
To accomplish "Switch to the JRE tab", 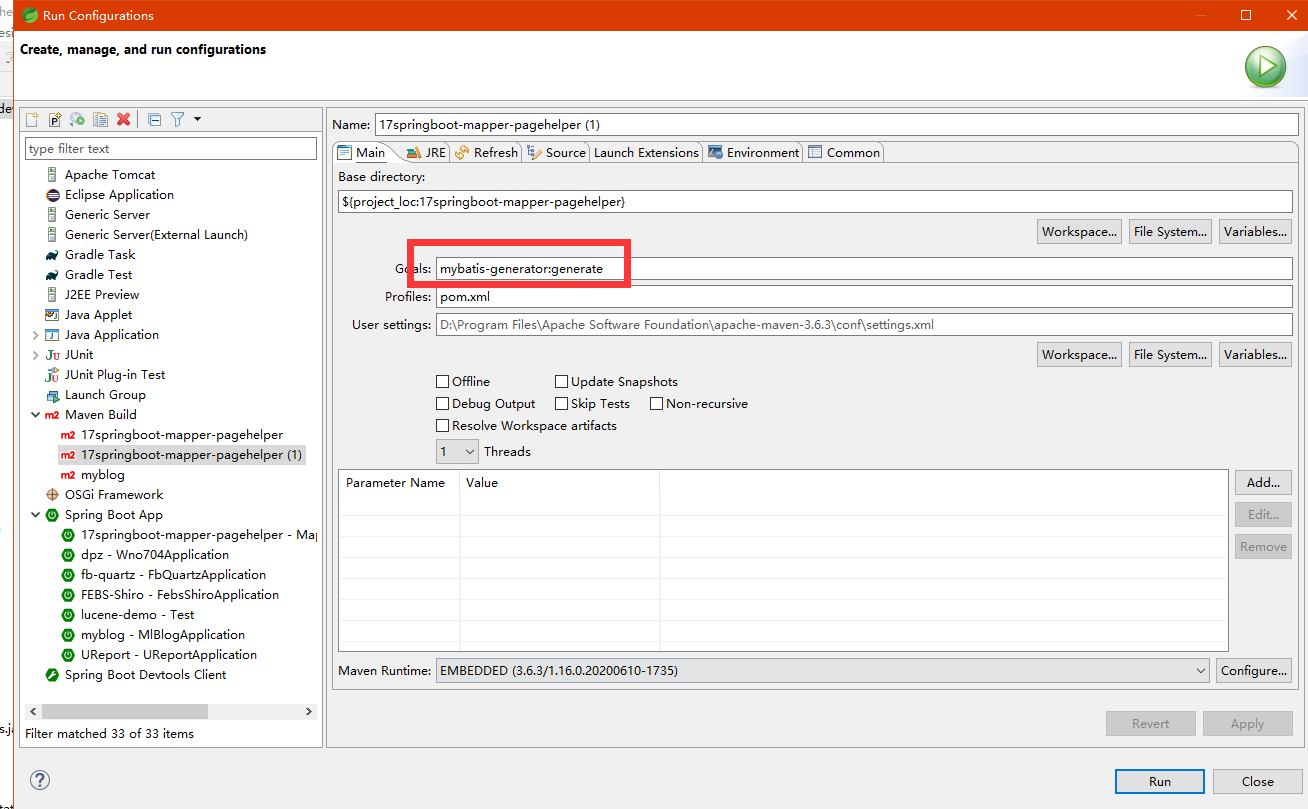I will pyautogui.click(x=427, y=153).
